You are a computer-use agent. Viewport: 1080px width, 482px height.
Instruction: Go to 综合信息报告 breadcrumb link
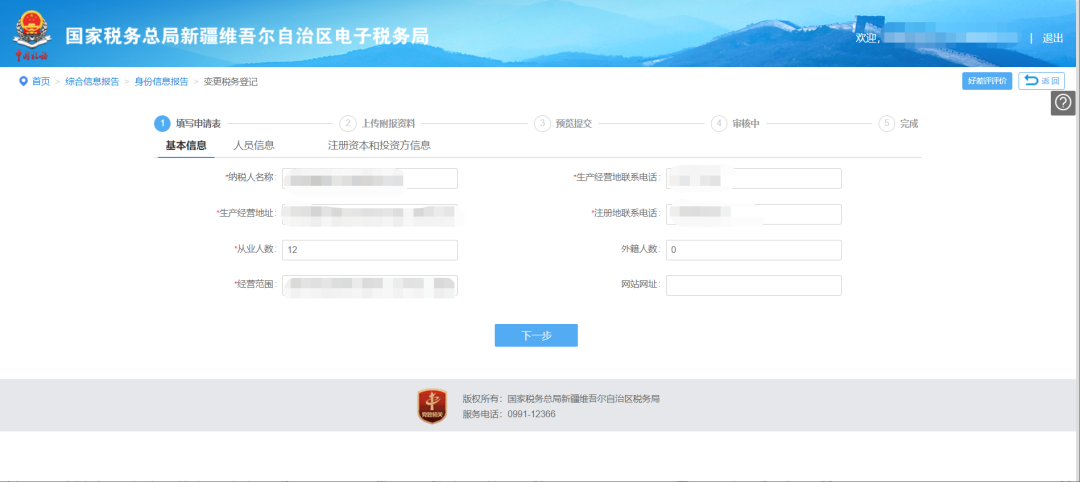[92, 82]
